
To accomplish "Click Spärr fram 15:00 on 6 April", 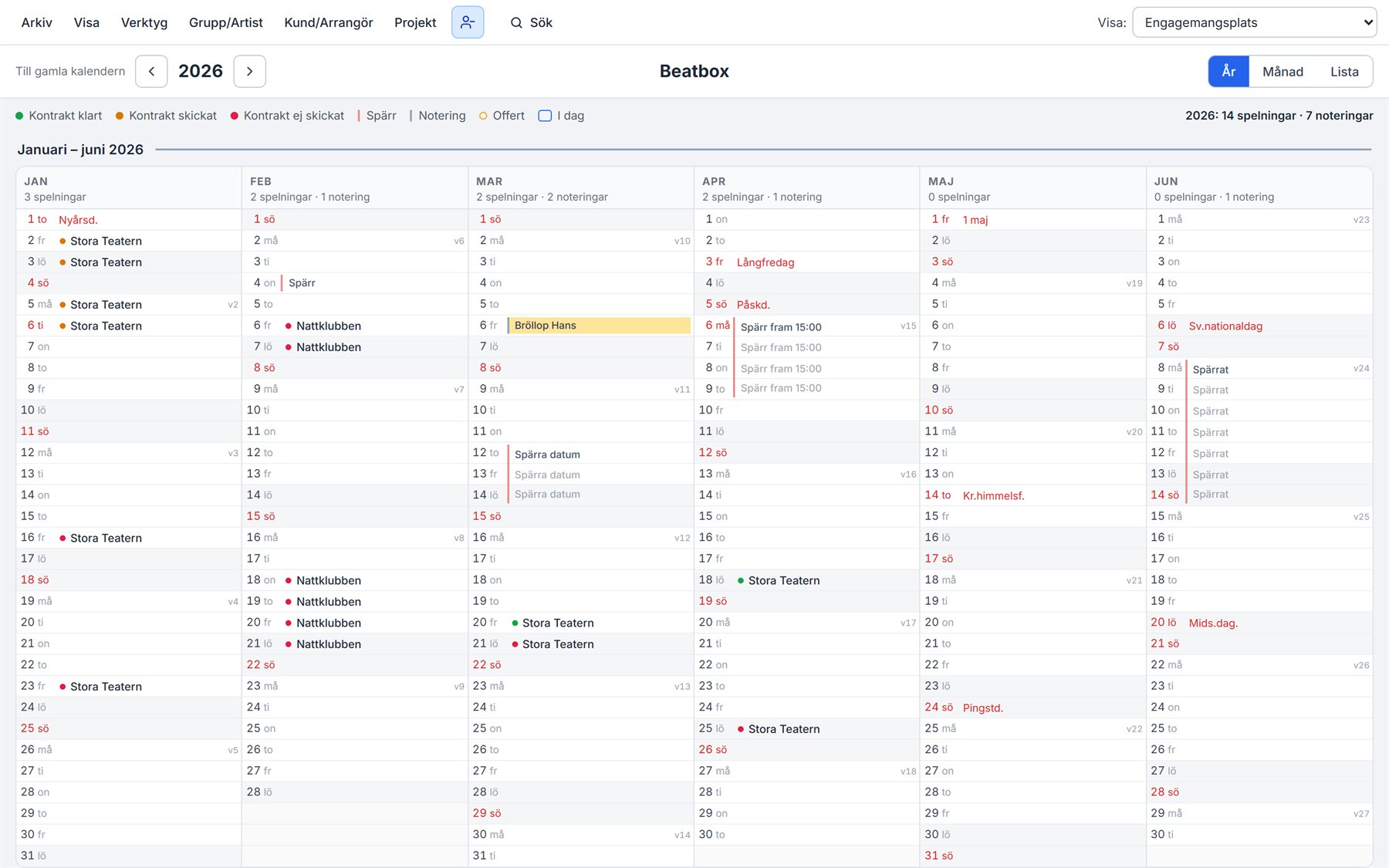I will click(781, 327).
